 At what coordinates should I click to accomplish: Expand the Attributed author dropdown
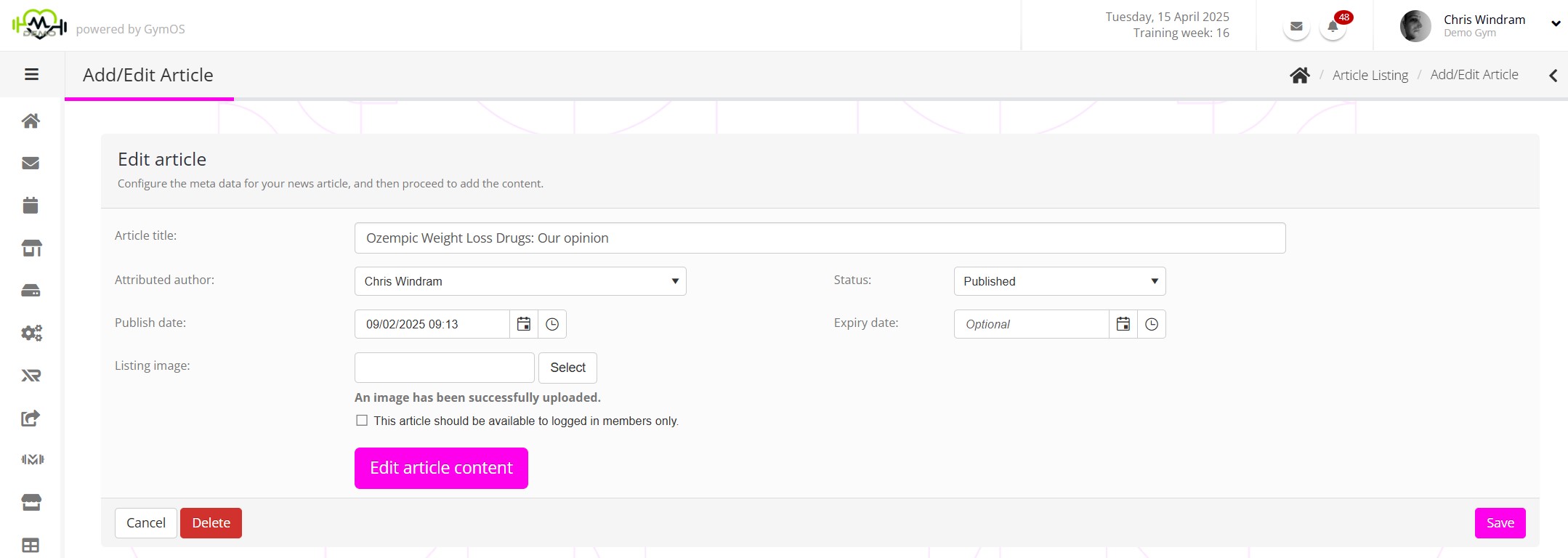click(520, 281)
